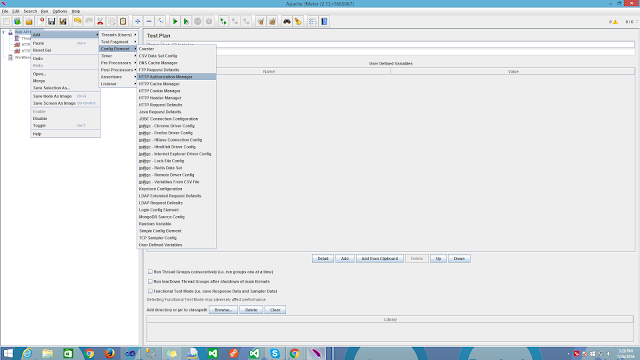This screenshot has width=640, height=360.
Task: Click the Detail button below variables table
Action: (x=323, y=258)
